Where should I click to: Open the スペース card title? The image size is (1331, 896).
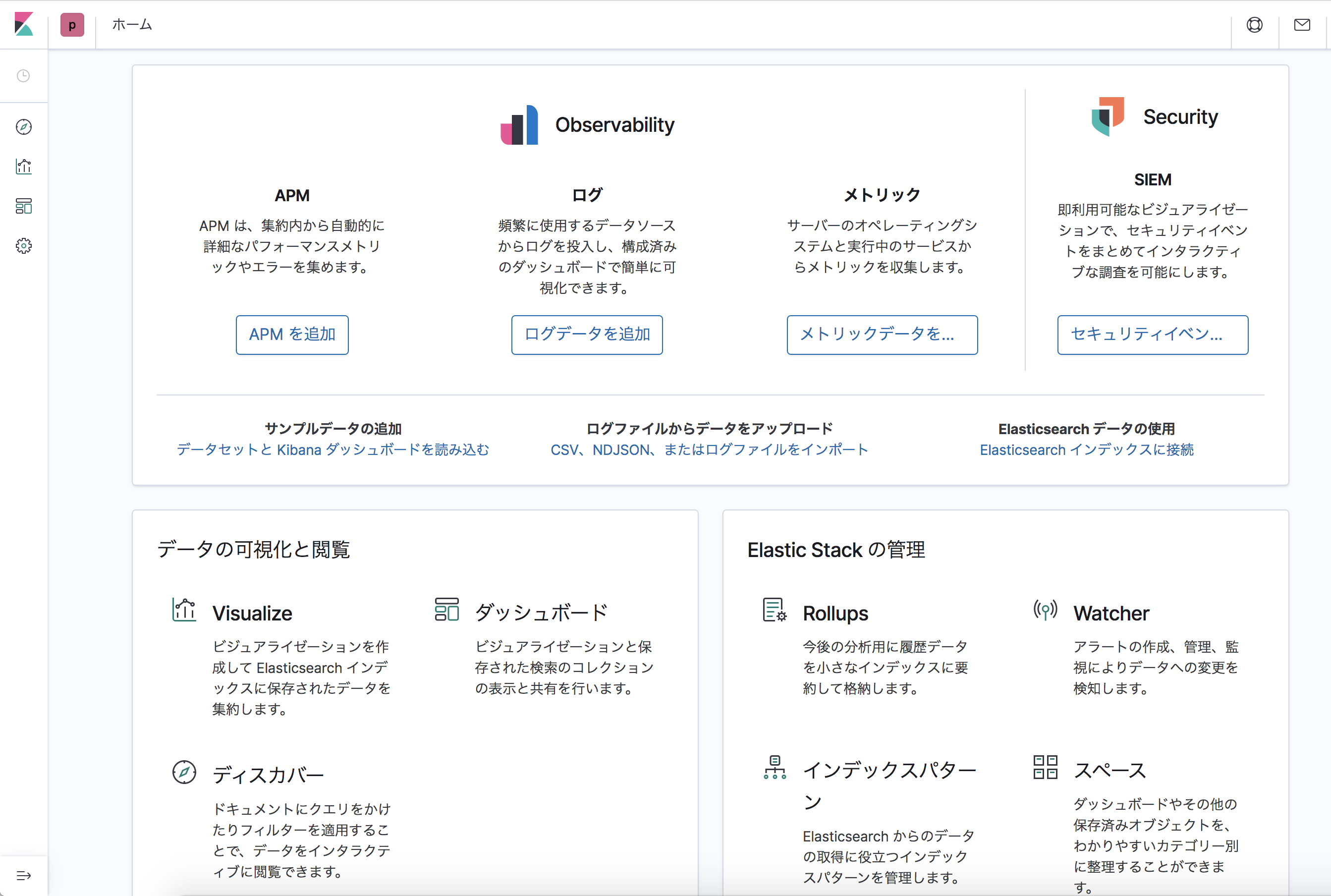click(x=1109, y=770)
